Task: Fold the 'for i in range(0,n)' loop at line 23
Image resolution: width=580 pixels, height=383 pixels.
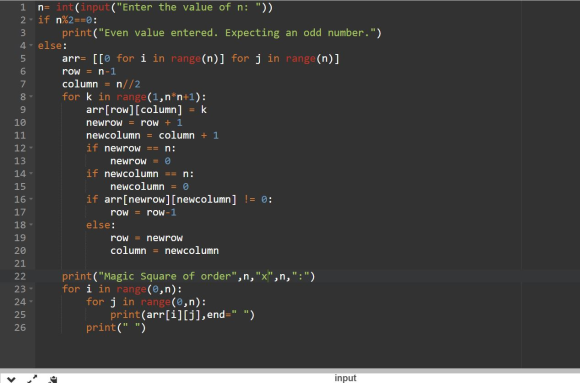Action: [31, 289]
